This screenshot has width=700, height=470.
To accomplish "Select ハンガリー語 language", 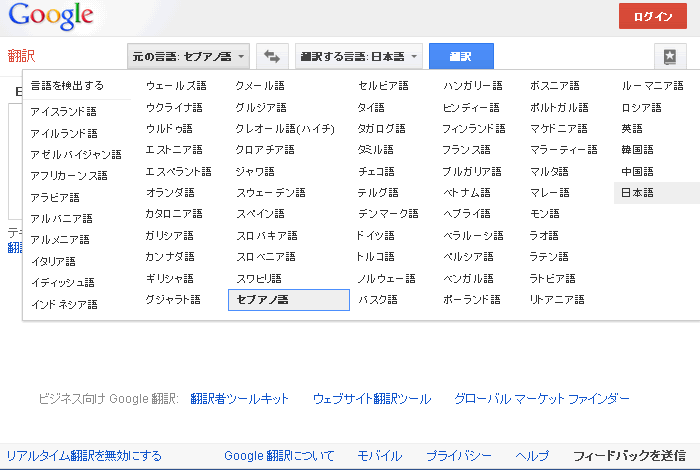I will [473, 85].
